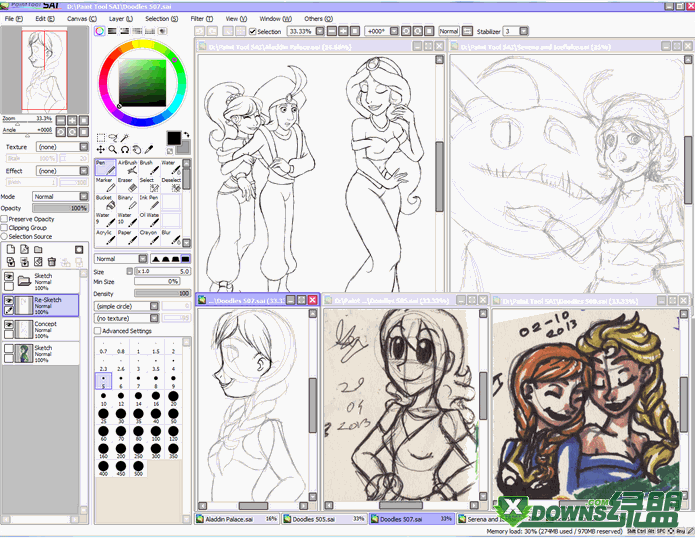Click the black foreground color swatch
This screenshot has width=695, height=538.
click(173, 138)
